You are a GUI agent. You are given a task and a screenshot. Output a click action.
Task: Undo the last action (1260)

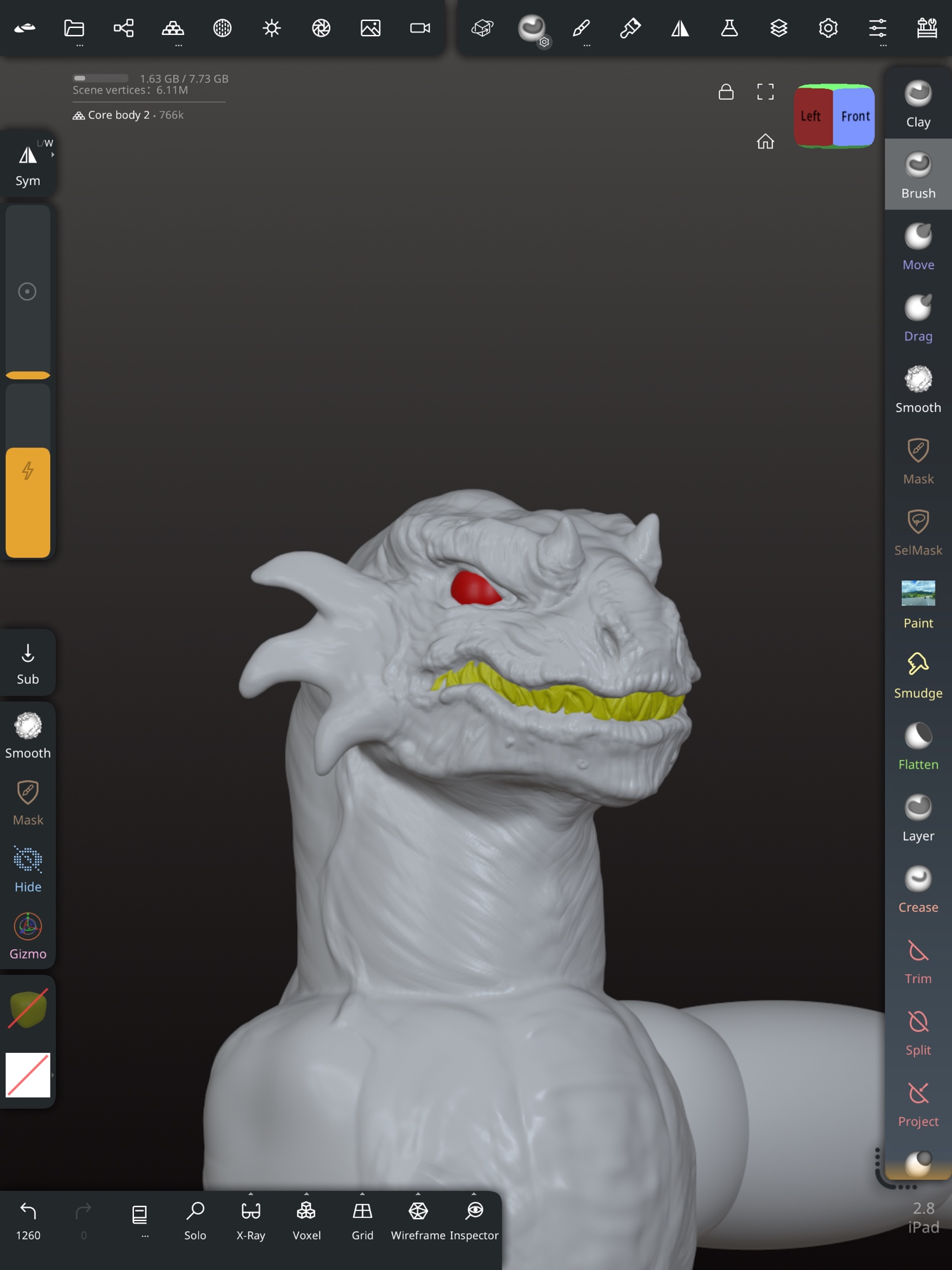click(28, 1219)
